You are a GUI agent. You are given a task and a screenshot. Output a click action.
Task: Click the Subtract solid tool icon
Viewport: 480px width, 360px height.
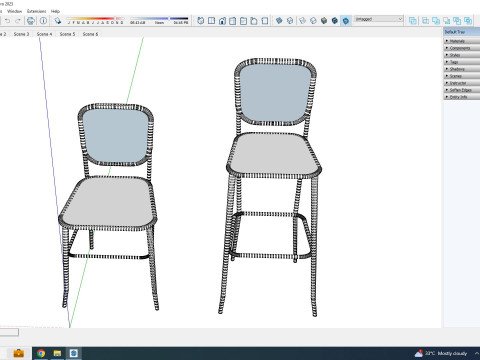click(446, 21)
